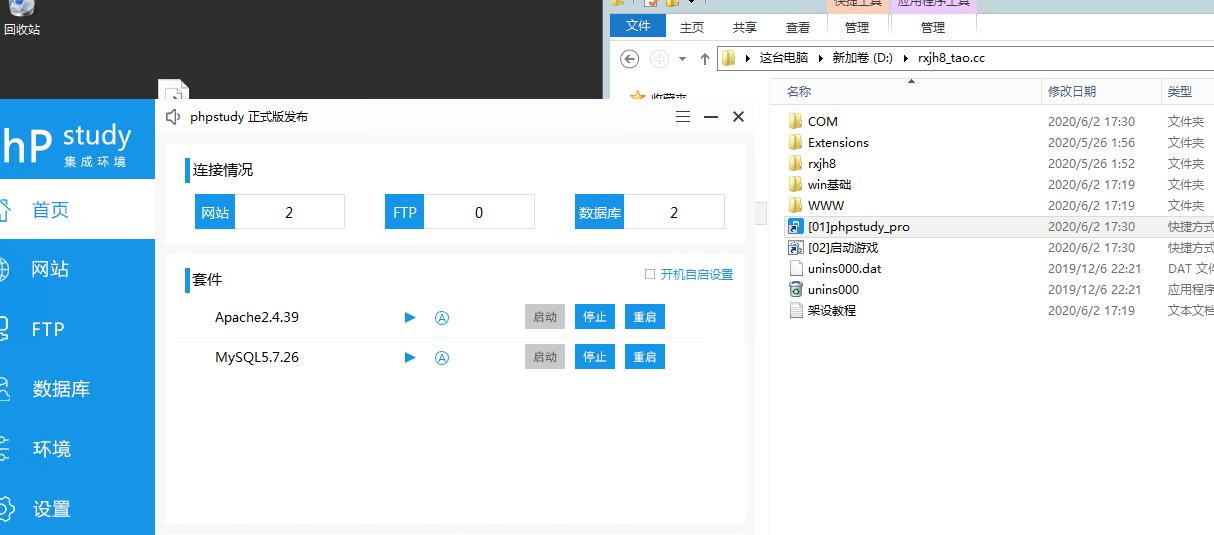The width and height of the screenshot is (1214, 535).
Task: Restart the MySQL5.7.26 service
Action: [645, 357]
